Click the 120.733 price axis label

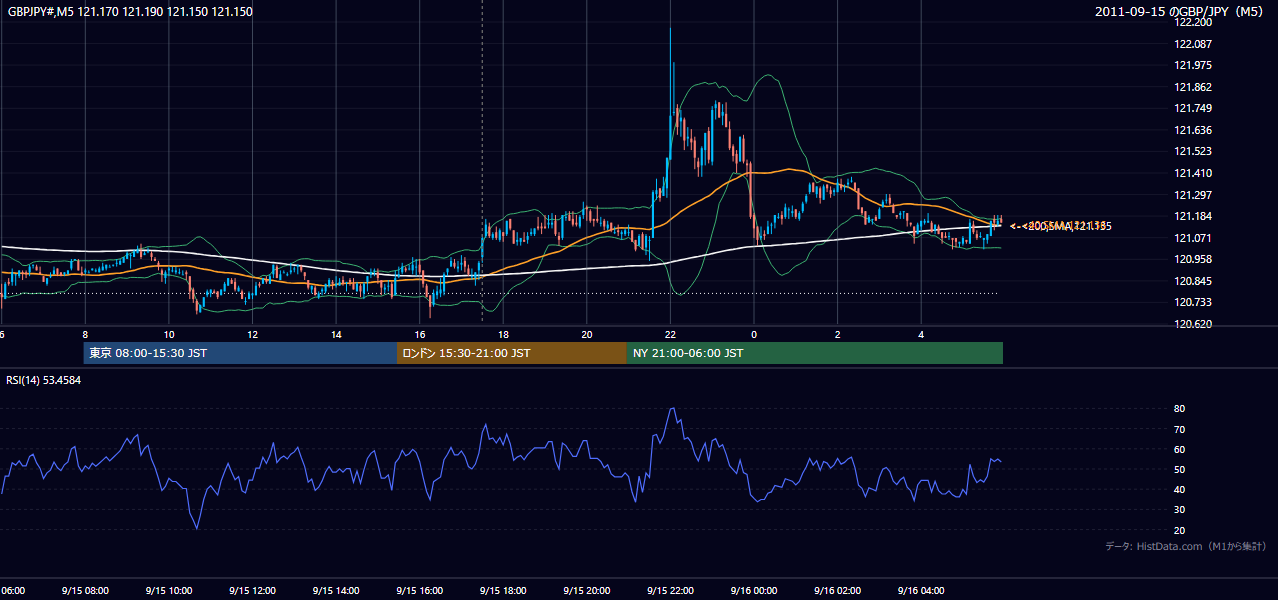1191,302
